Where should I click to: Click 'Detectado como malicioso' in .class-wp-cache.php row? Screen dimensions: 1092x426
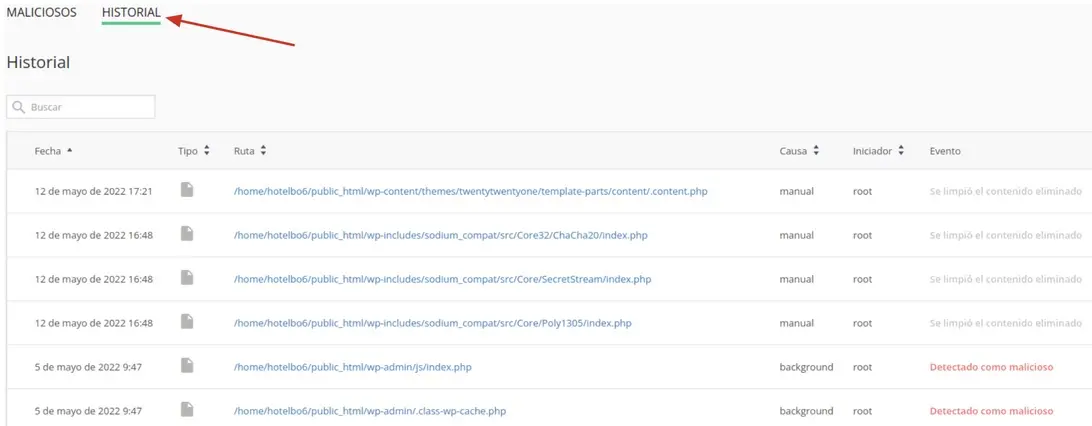pyautogui.click(x=992, y=411)
